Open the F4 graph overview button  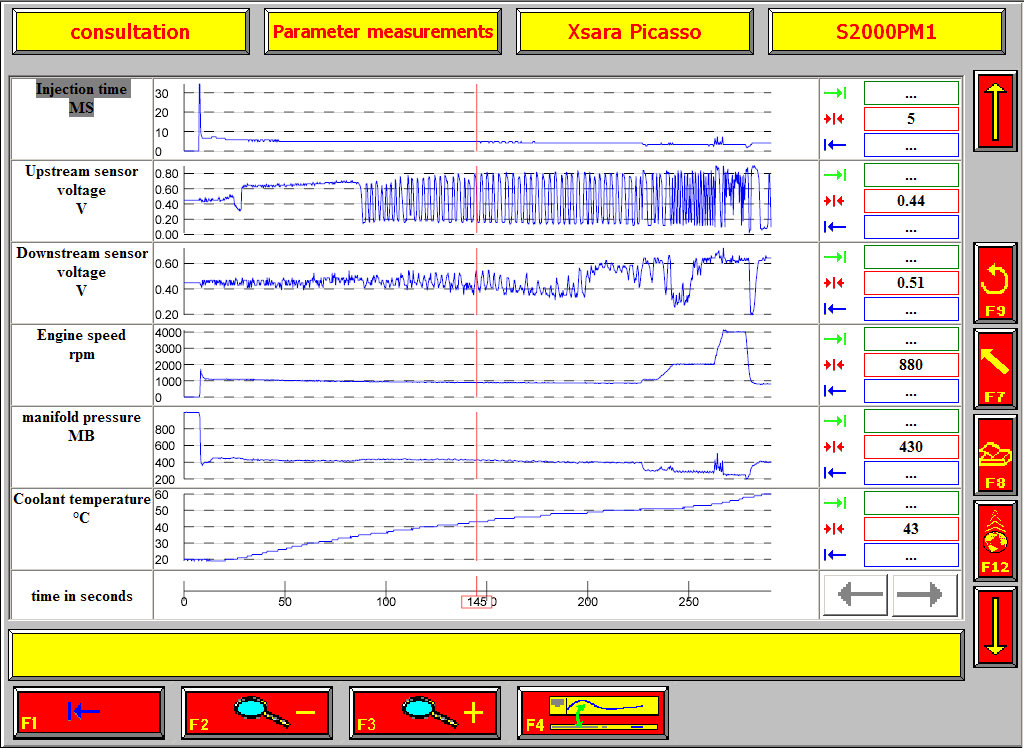[592, 713]
